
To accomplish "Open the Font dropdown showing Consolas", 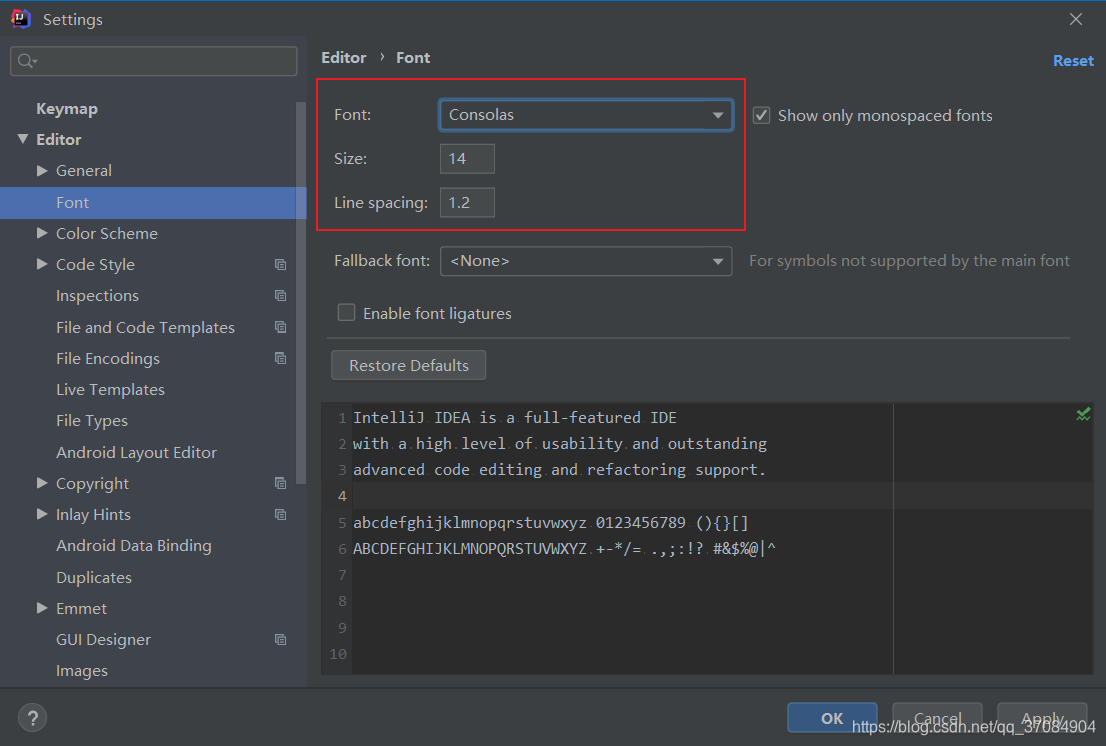I will [x=585, y=115].
